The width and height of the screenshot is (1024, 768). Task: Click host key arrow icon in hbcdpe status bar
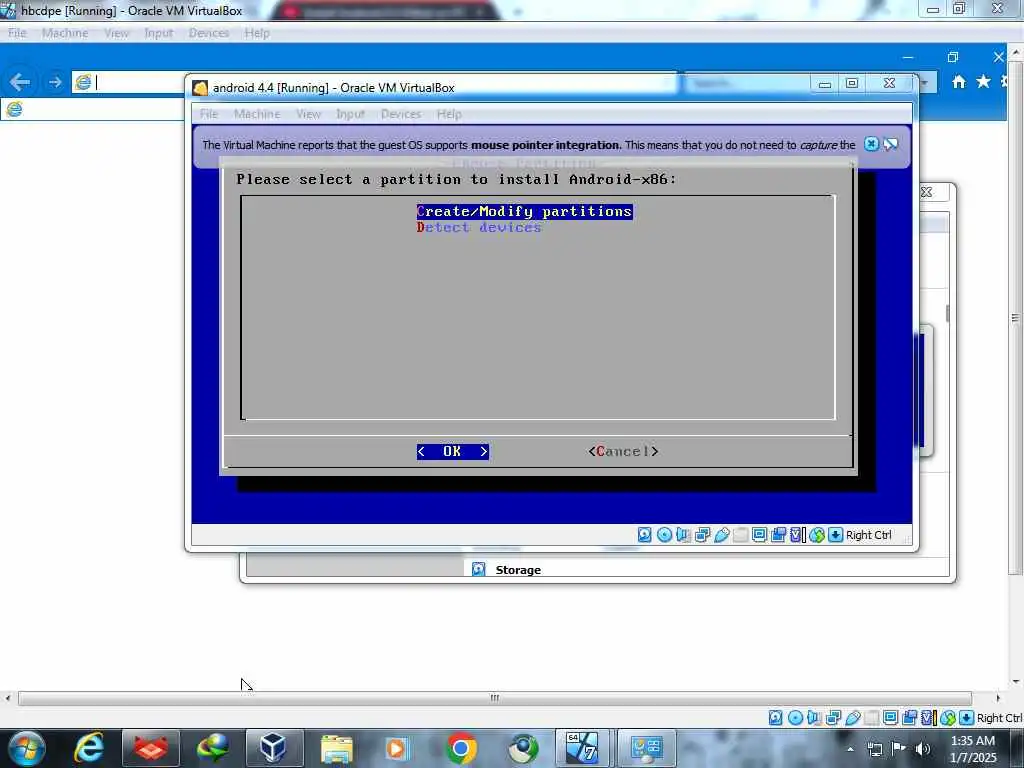[967, 718]
